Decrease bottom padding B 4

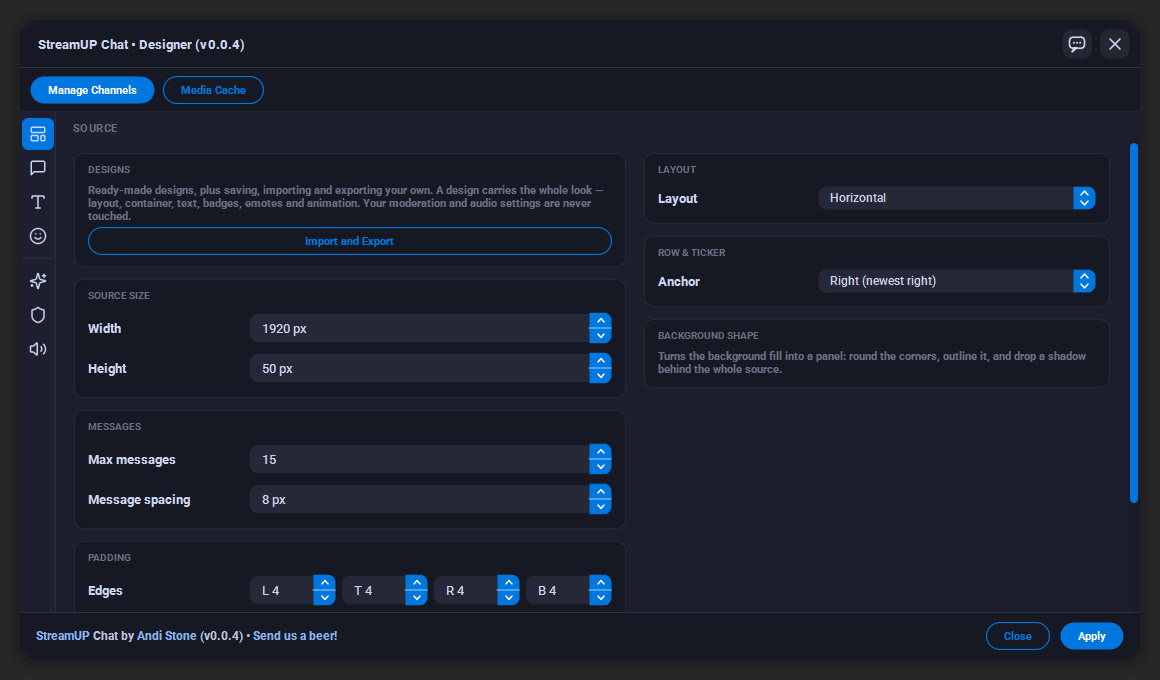point(600,598)
